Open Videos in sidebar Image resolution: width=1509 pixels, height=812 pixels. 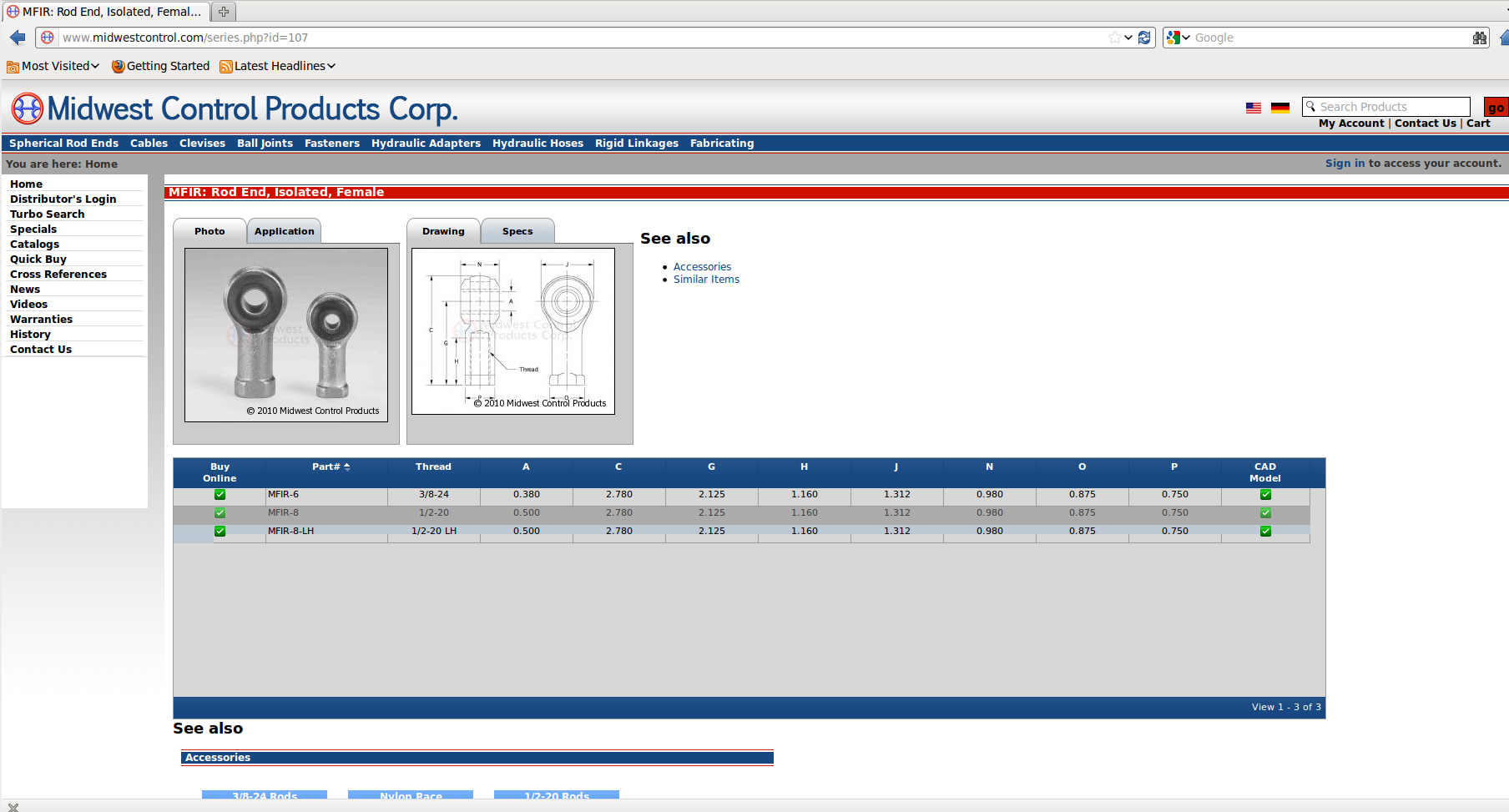coord(29,305)
